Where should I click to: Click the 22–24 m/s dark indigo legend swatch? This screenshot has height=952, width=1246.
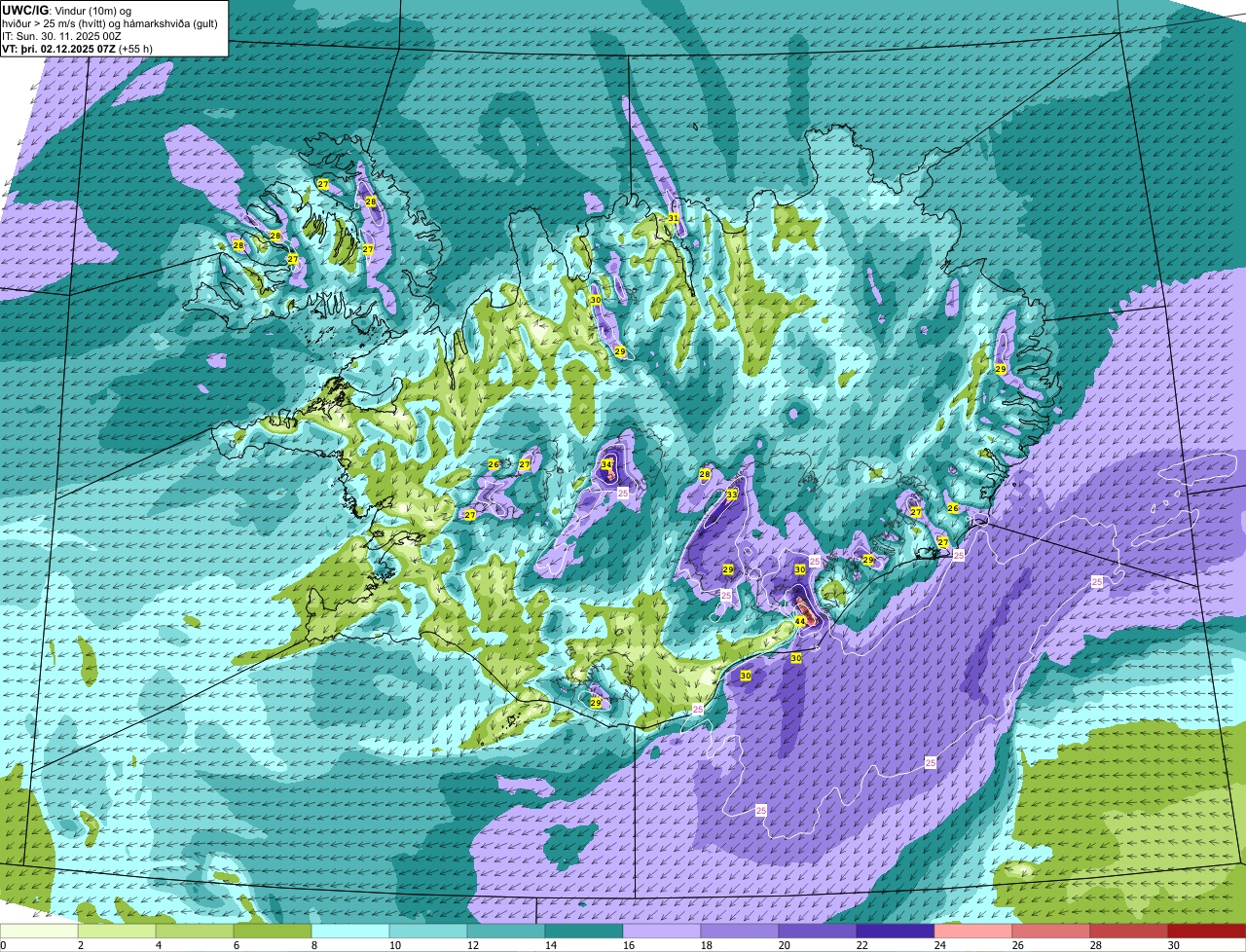tap(896, 931)
